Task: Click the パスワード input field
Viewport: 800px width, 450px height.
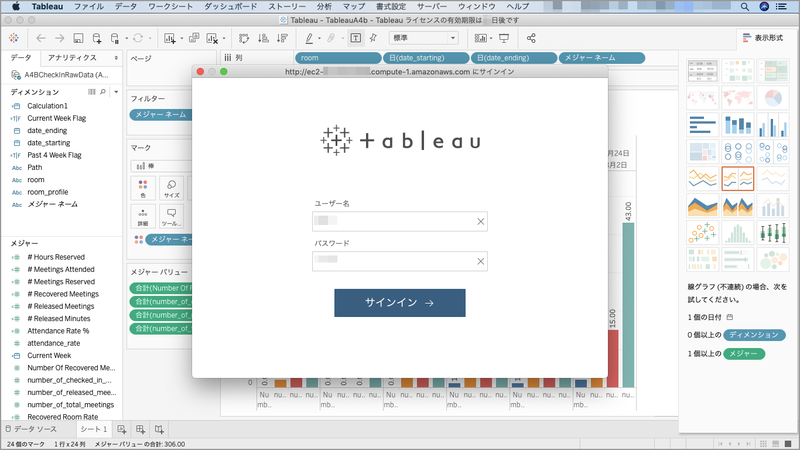Action: [399, 261]
